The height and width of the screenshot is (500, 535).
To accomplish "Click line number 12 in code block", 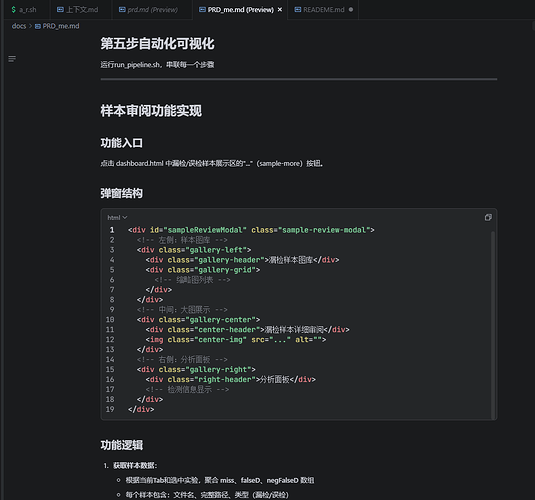I will coord(110,340).
